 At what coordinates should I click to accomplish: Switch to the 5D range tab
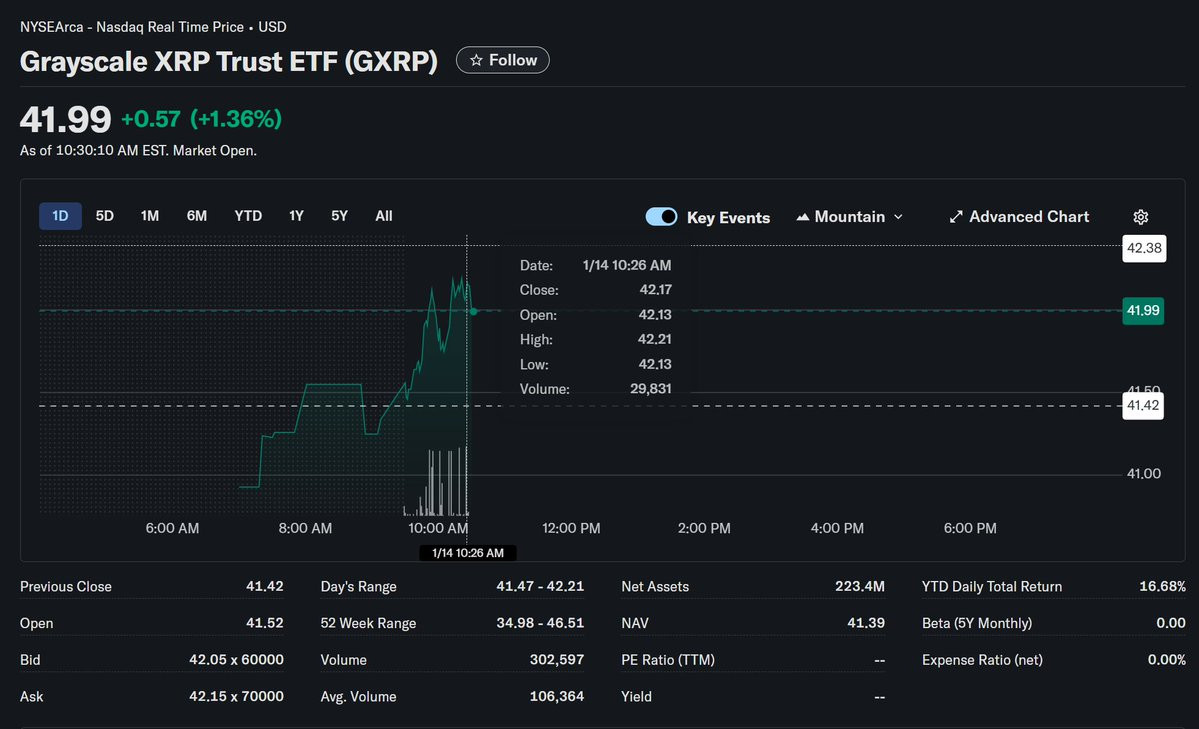coord(105,216)
